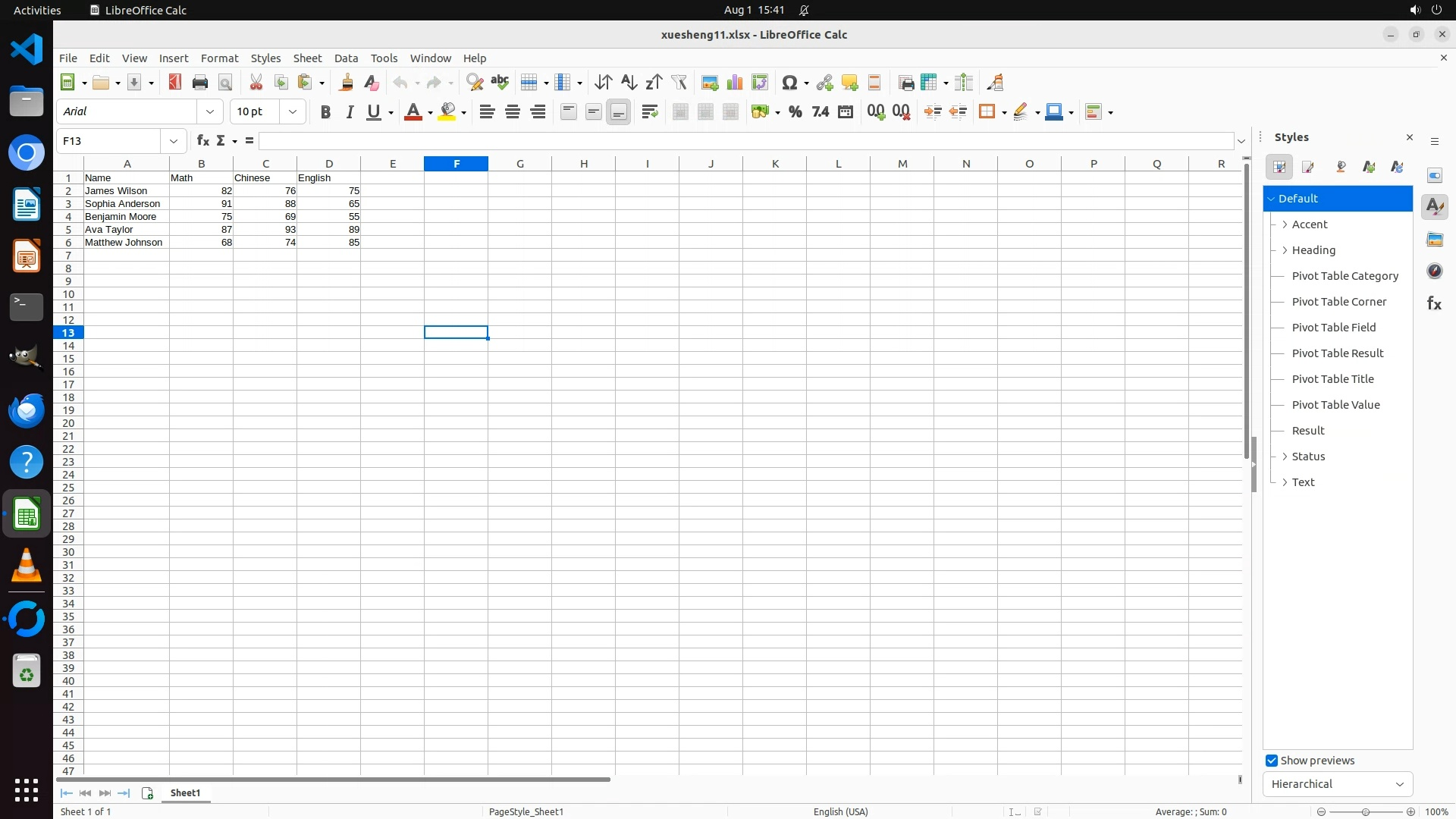Select the Sheet1 tab
This screenshot has width=1456, height=819.
(185, 792)
